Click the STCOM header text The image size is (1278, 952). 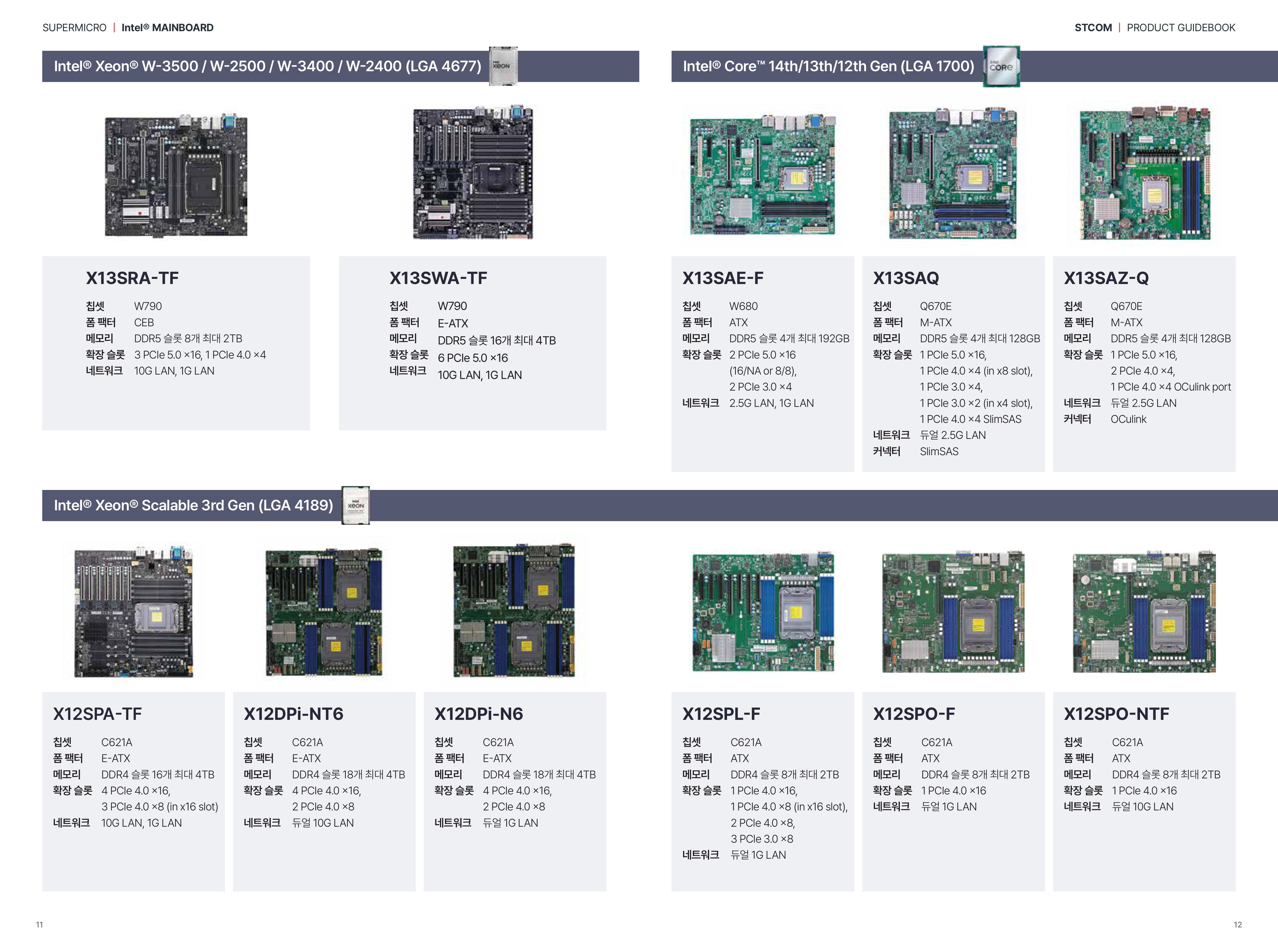coord(1093,28)
